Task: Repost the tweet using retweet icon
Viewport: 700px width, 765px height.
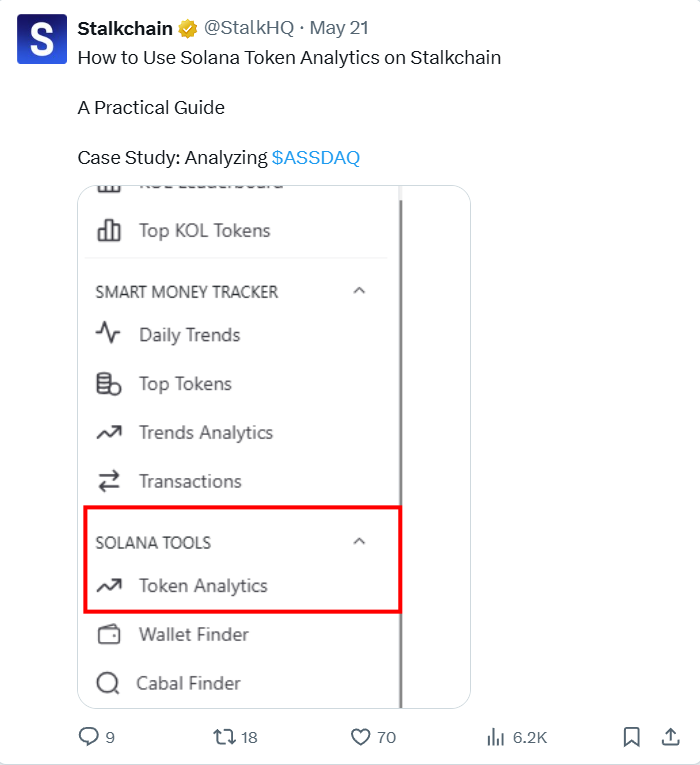Action: (x=224, y=737)
